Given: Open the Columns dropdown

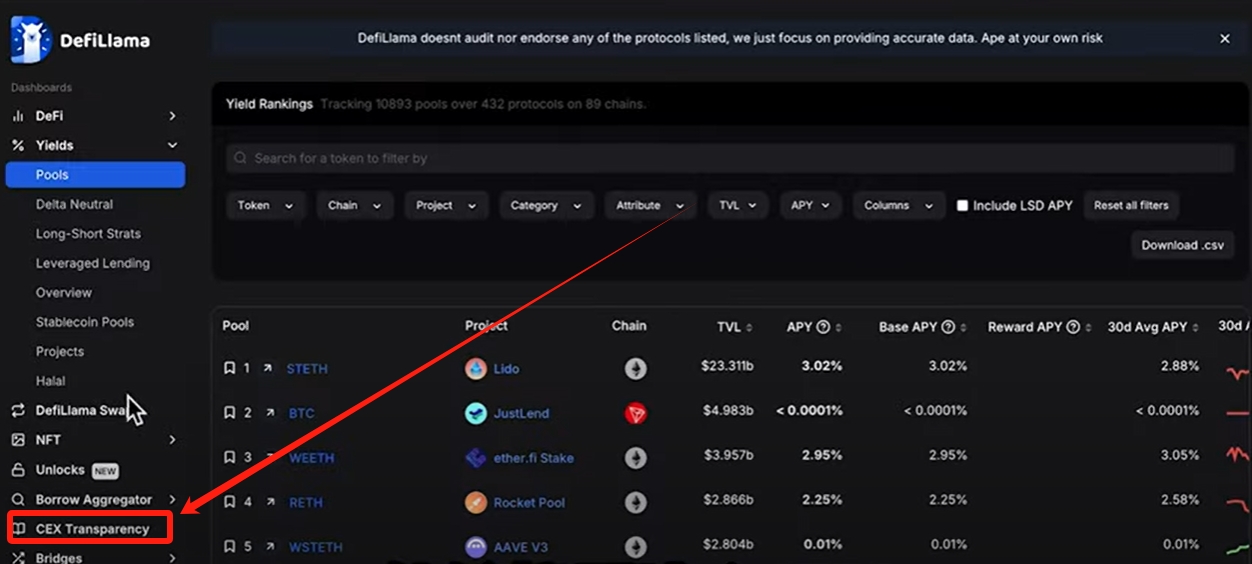Looking at the screenshot, I should [899, 205].
